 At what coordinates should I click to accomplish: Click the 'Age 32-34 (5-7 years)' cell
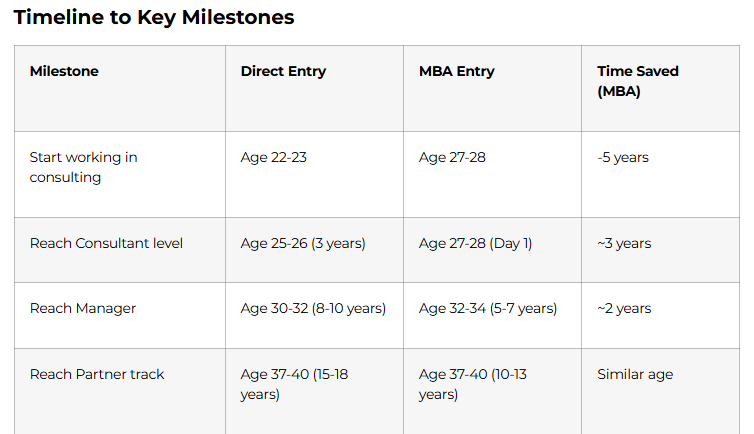coord(488,308)
